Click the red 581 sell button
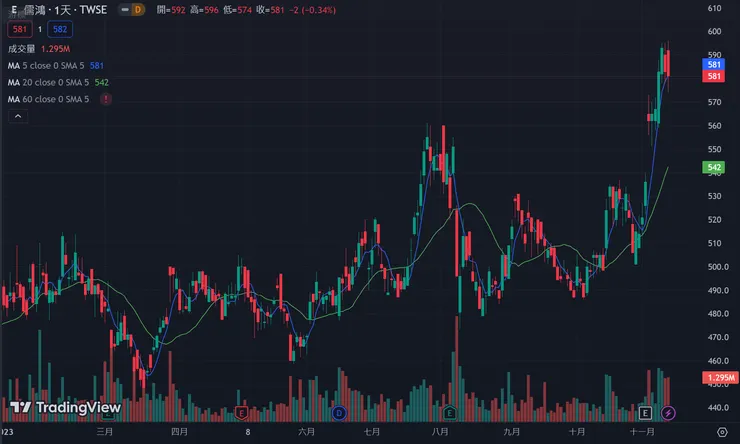The height and width of the screenshot is (444, 740). pyautogui.click(x=20, y=29)
